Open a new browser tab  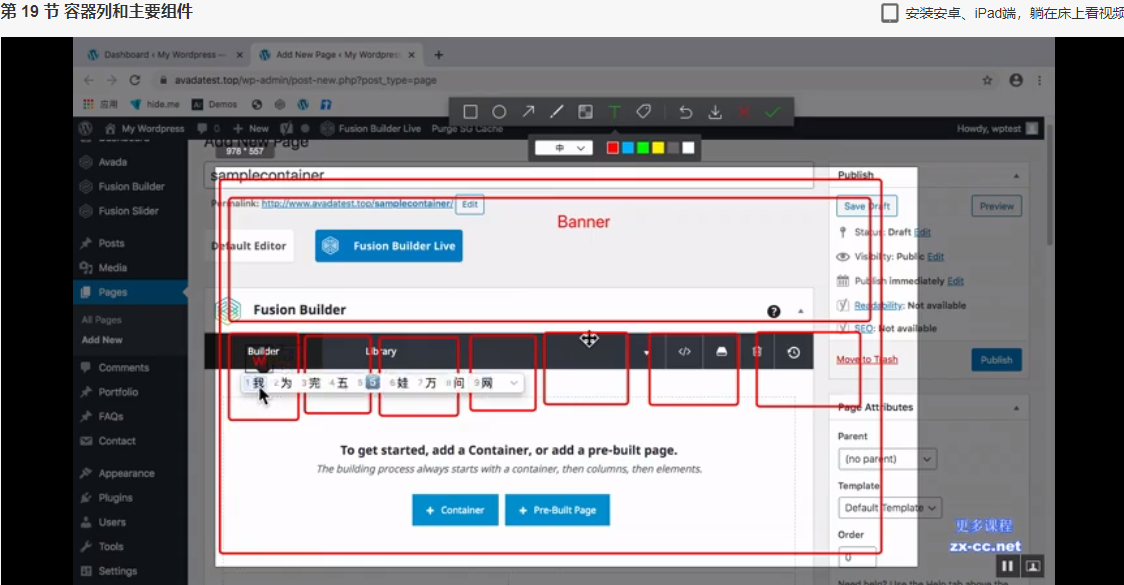click(439, 54)
